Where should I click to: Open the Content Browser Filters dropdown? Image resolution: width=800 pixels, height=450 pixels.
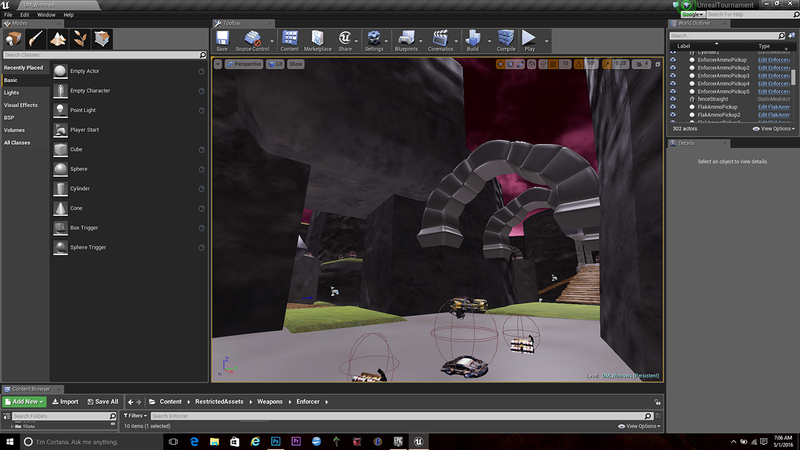(x=133, y=415)
